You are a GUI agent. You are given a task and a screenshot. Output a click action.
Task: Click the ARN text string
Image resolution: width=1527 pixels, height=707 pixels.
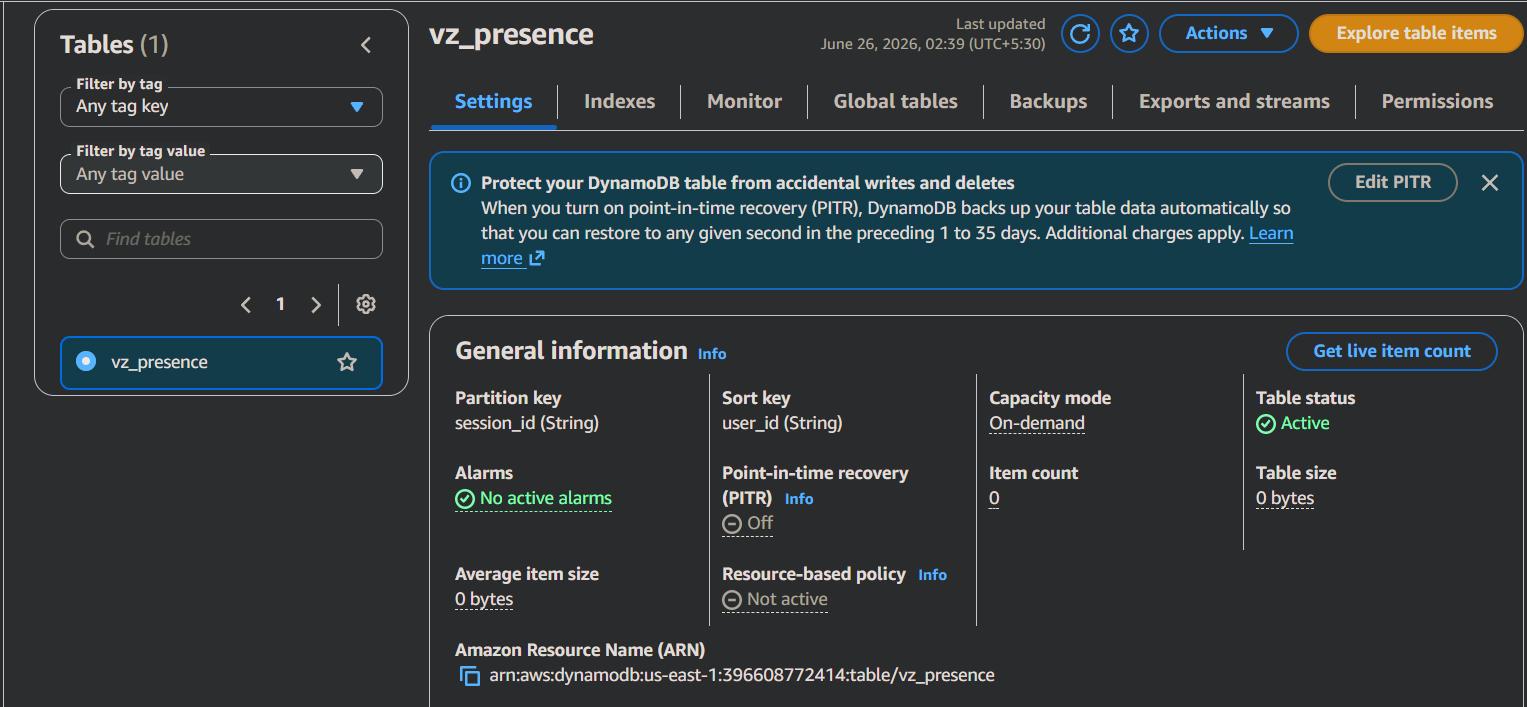tap(742, 675)
